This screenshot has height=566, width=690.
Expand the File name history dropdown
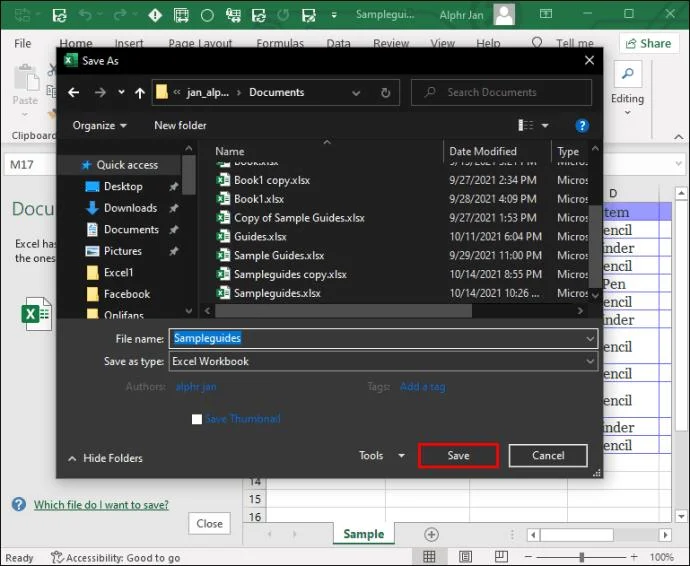pos(590,338)
